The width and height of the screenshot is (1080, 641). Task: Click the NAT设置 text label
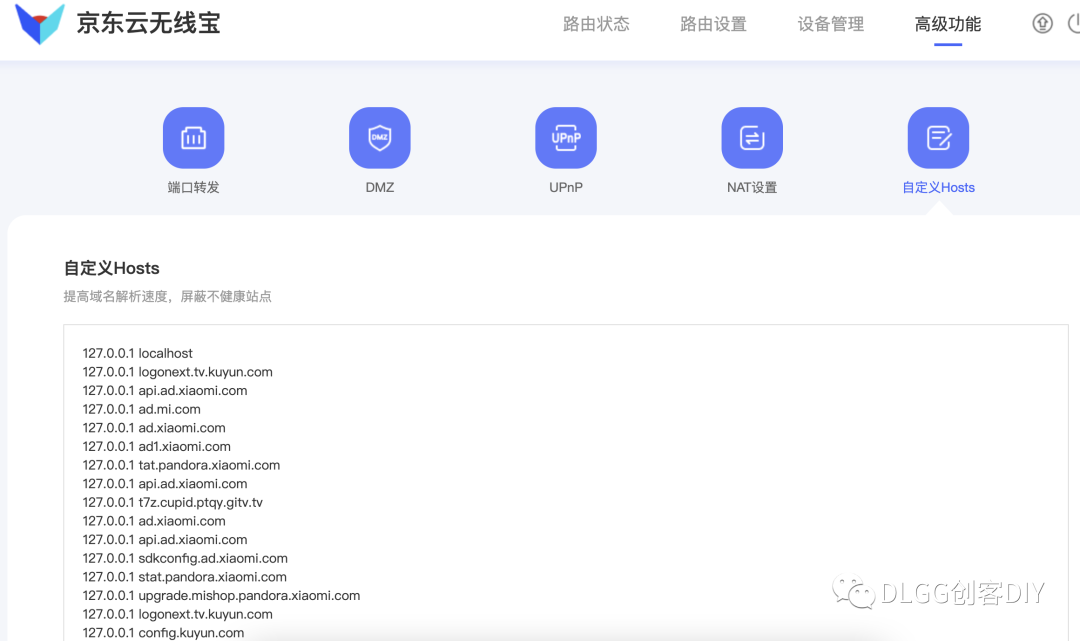coord(751,187)
